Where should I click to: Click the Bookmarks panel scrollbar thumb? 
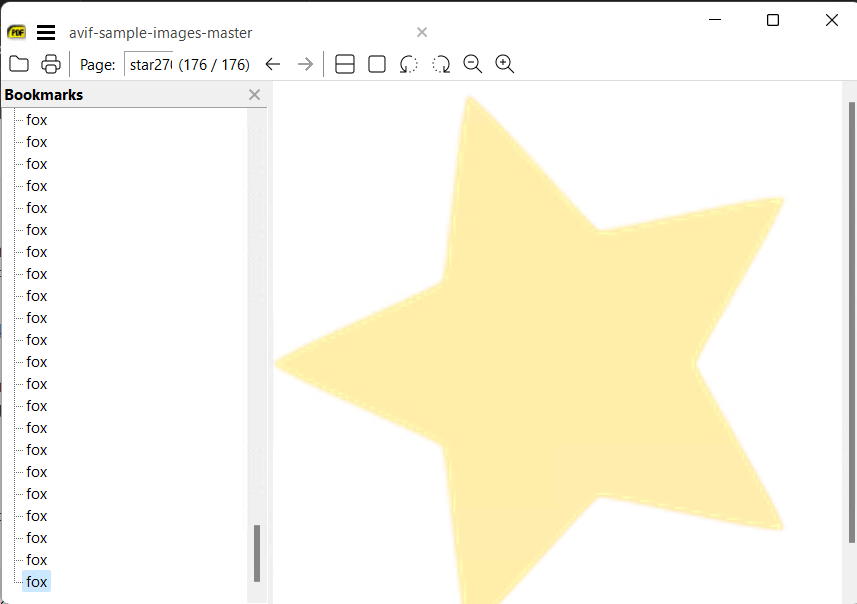[x=257, y=553]
